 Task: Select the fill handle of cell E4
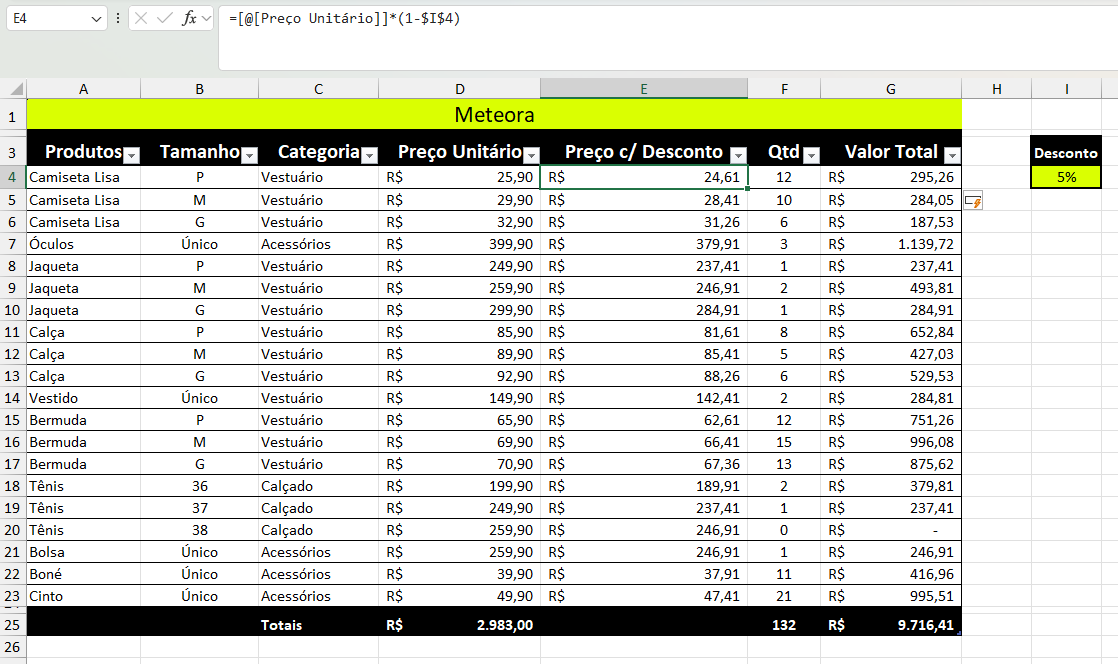[747, 188]
